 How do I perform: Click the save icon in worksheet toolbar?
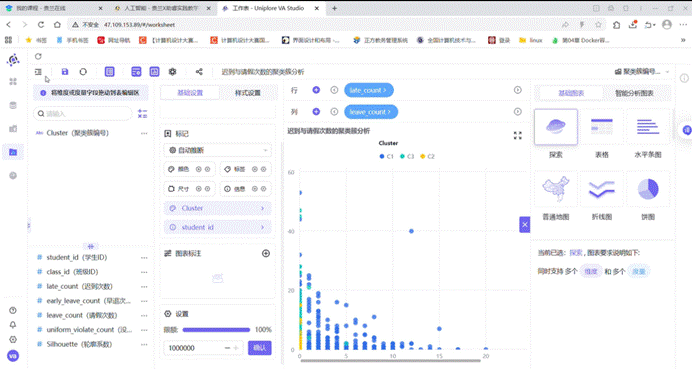65,72
